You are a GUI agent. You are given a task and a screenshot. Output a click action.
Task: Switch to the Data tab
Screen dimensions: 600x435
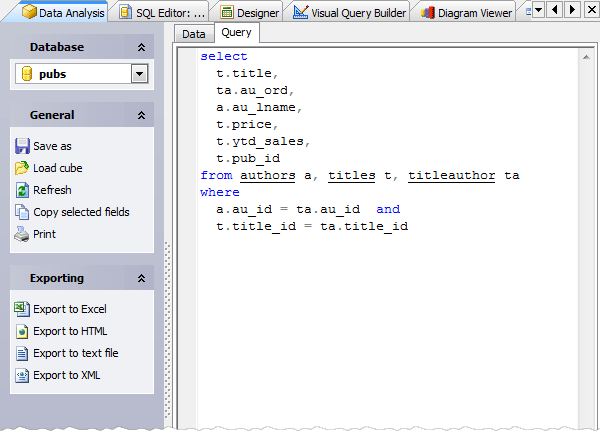192,33
